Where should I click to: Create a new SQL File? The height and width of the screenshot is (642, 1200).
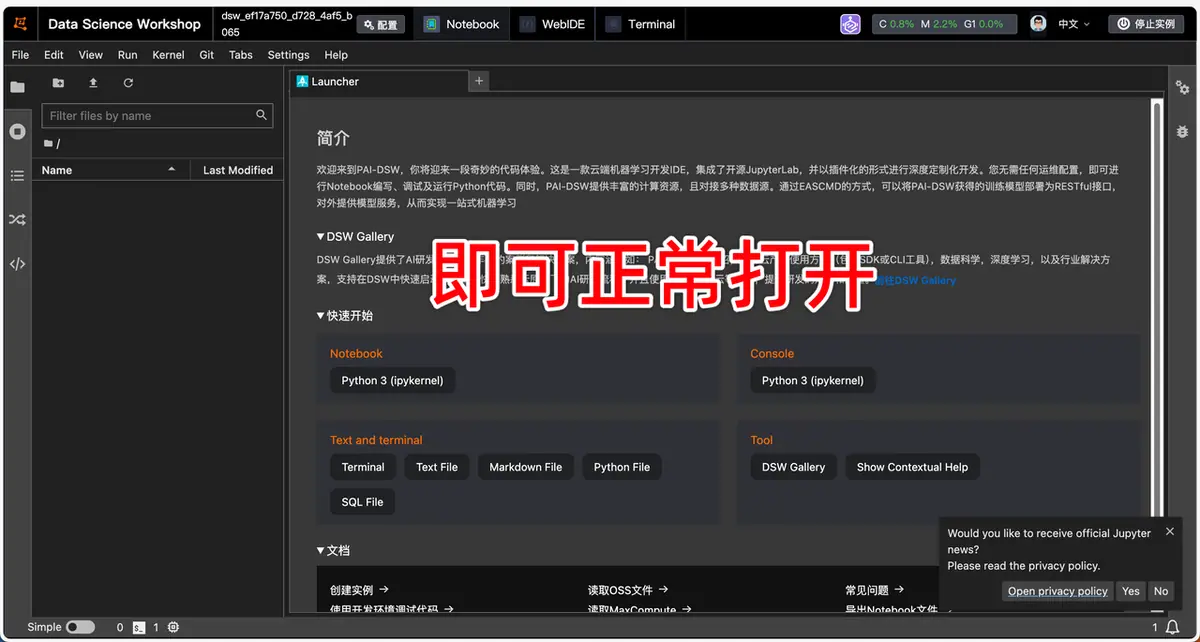(x=363, y=502)
